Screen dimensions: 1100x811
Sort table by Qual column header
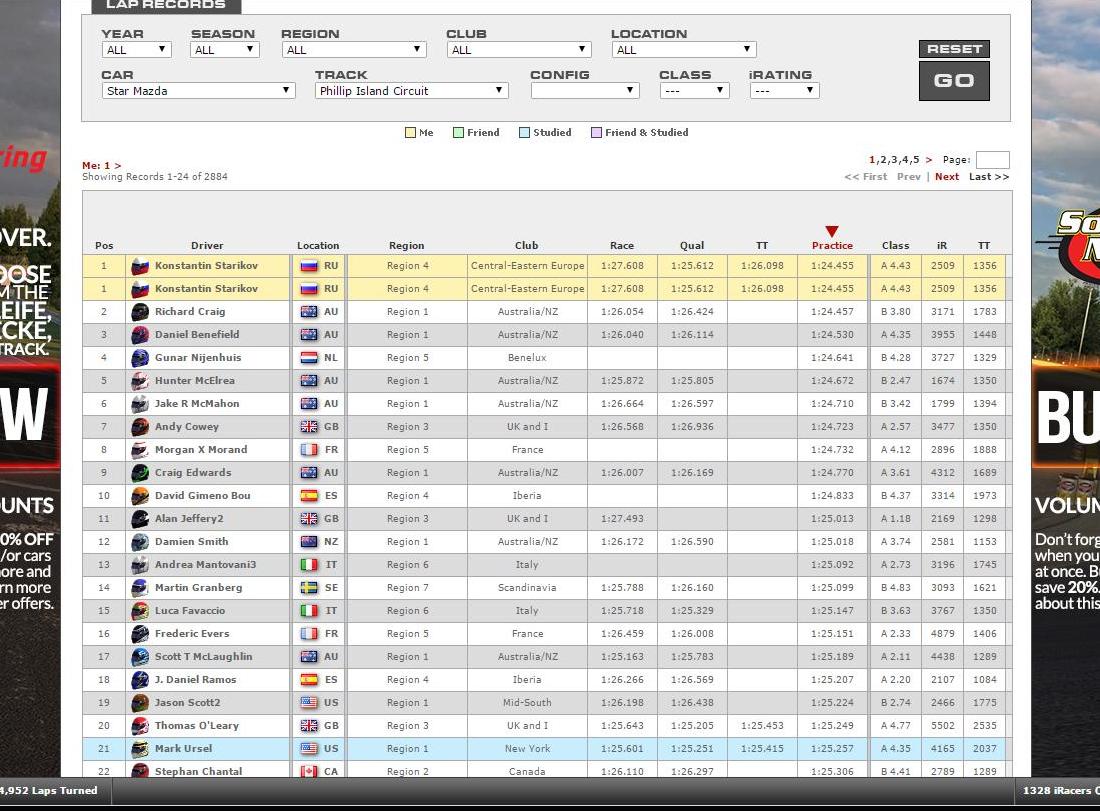coord(692,246)
